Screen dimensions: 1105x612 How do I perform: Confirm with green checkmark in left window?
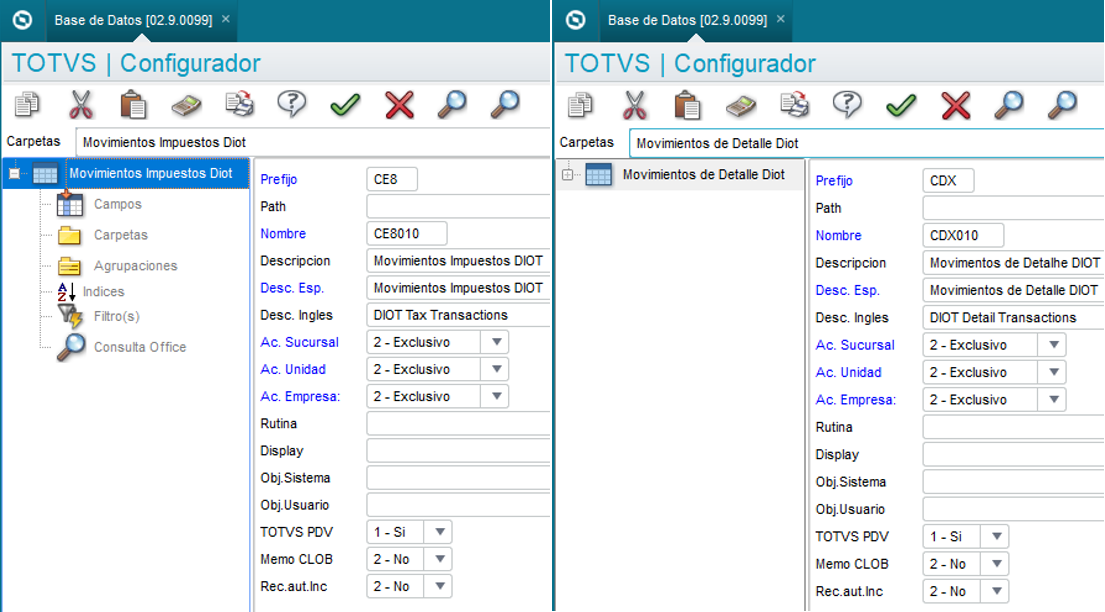[x=345, y=106]
